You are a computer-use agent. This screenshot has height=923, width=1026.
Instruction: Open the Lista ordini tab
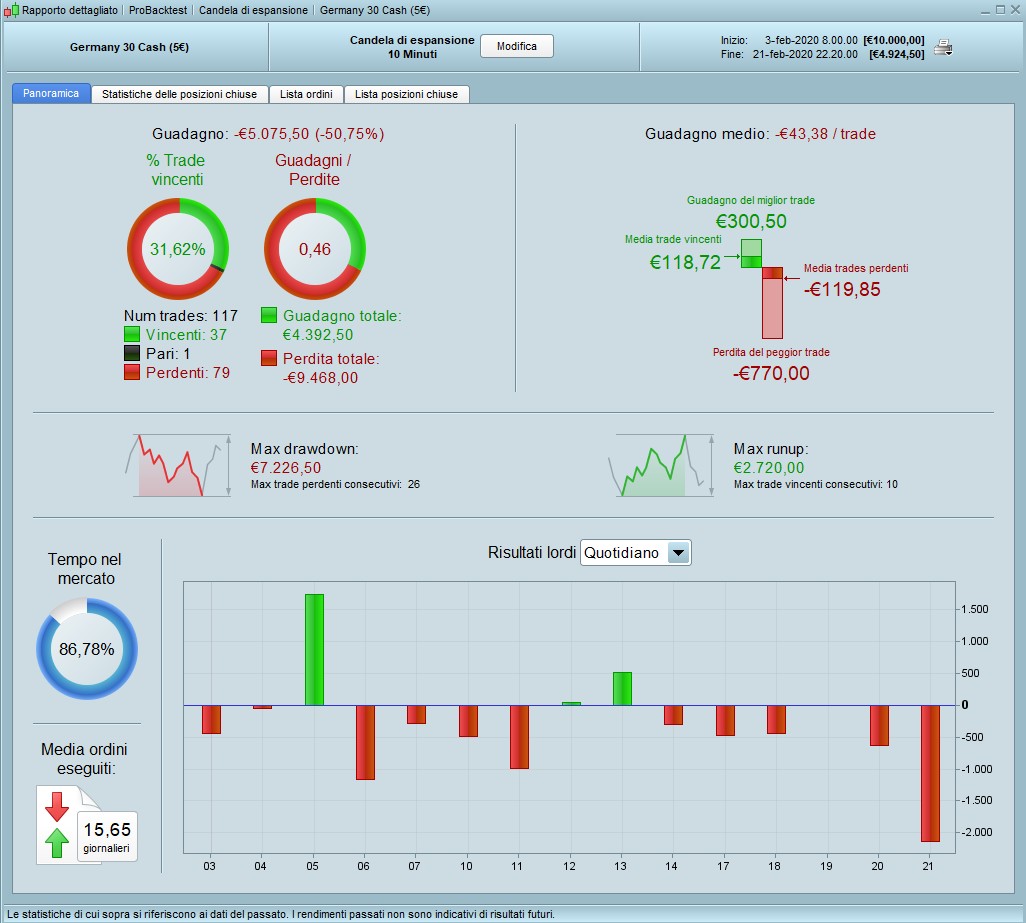point(306,94)
